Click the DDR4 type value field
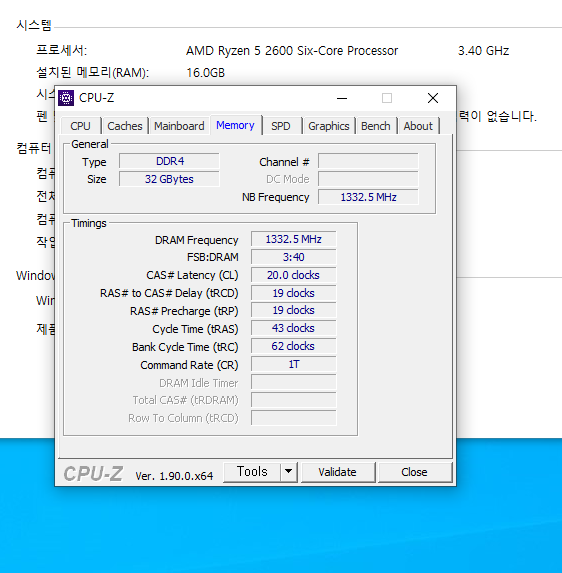This screenshot has width=562, height=573. [x=170, y=161]
